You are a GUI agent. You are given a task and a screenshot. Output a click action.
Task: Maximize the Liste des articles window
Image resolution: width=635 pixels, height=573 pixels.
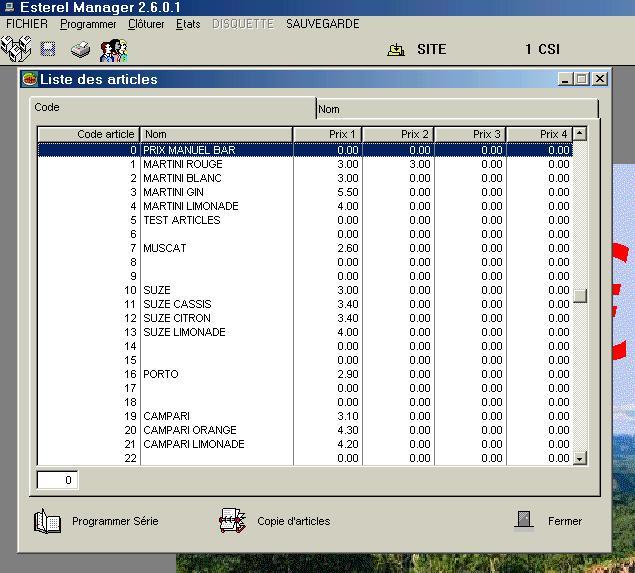coord(582,79)
